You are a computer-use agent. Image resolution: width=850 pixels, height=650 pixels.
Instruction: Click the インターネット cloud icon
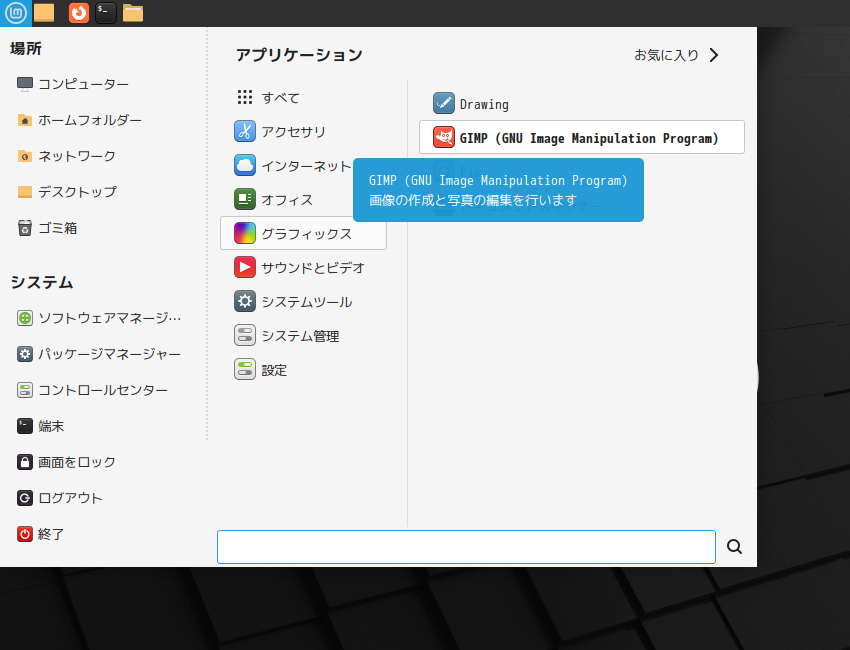point(245,165)
